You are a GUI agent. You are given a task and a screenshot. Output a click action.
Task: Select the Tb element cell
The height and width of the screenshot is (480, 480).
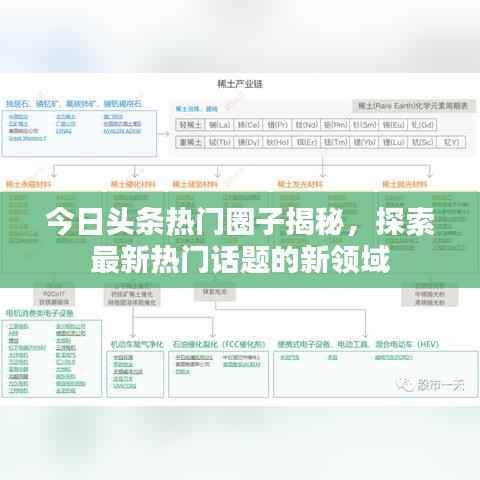[x=219, y=142]
